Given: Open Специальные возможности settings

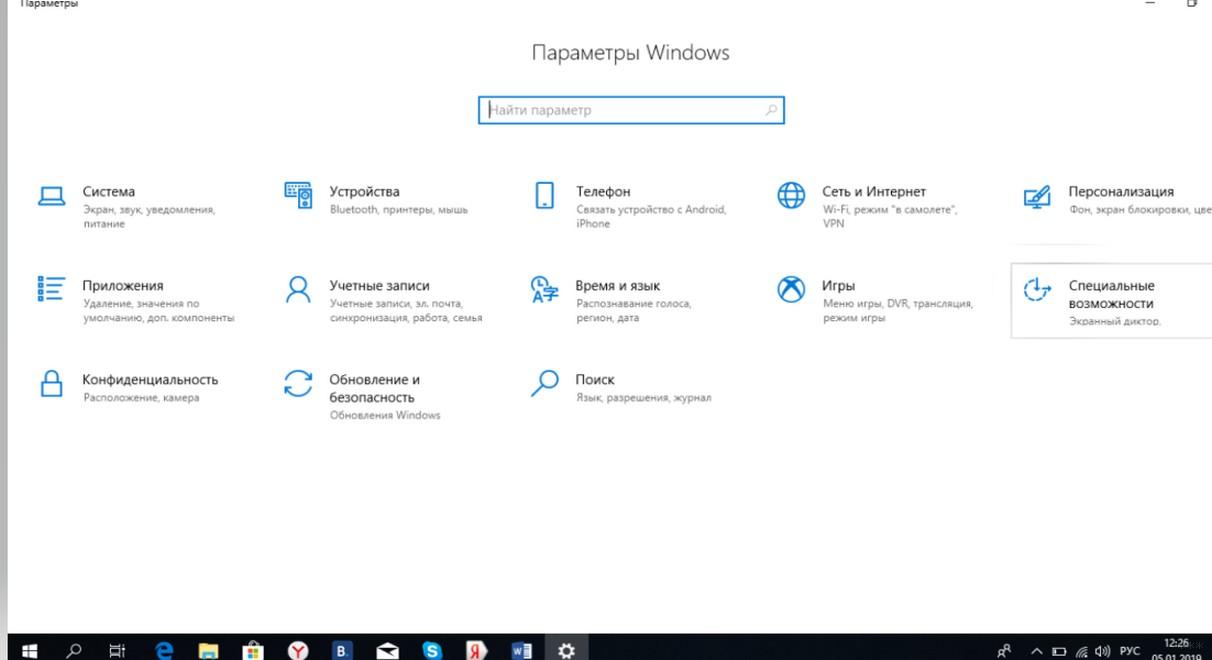Looking at the screenshot, I should coord(1112,302).
